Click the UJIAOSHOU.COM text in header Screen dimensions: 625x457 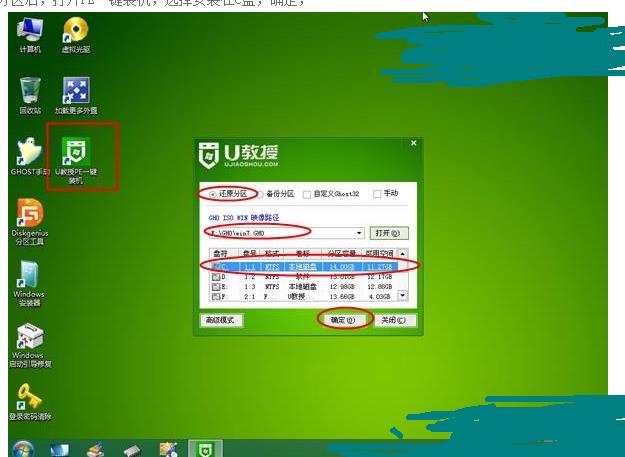(x=251, y=164)
